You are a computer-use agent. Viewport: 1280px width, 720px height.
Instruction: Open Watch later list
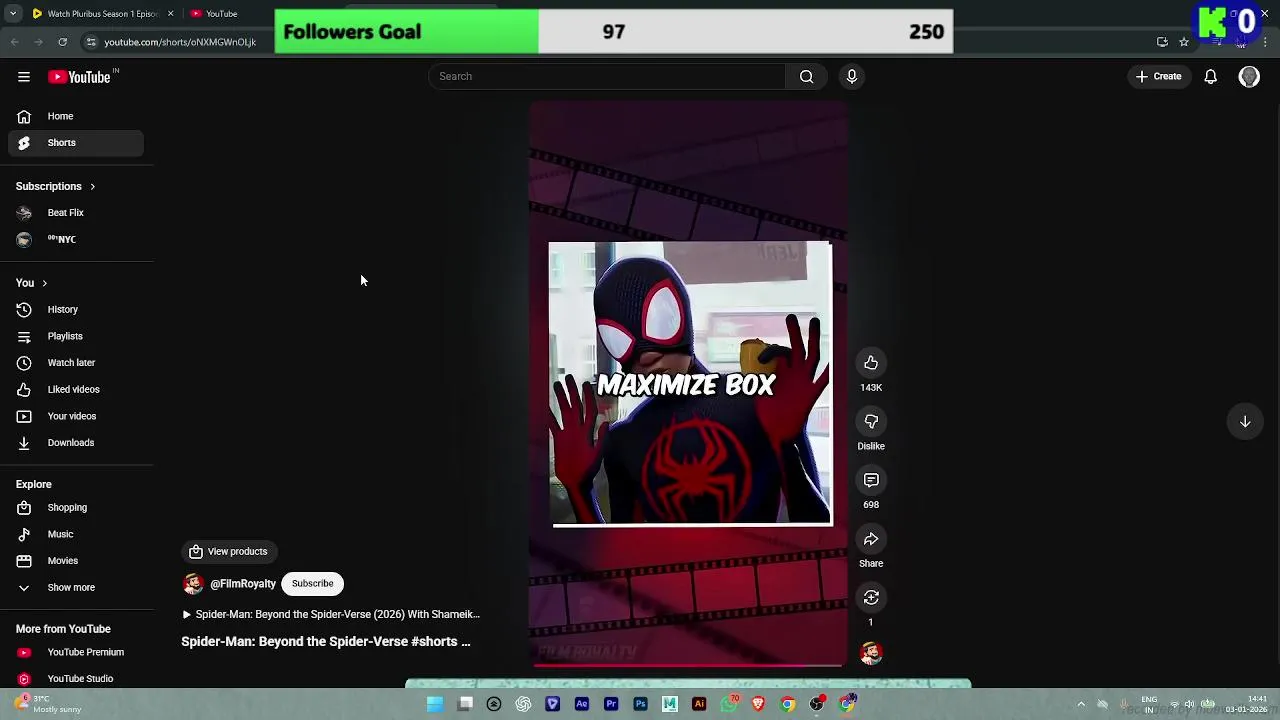click(76, 363)
